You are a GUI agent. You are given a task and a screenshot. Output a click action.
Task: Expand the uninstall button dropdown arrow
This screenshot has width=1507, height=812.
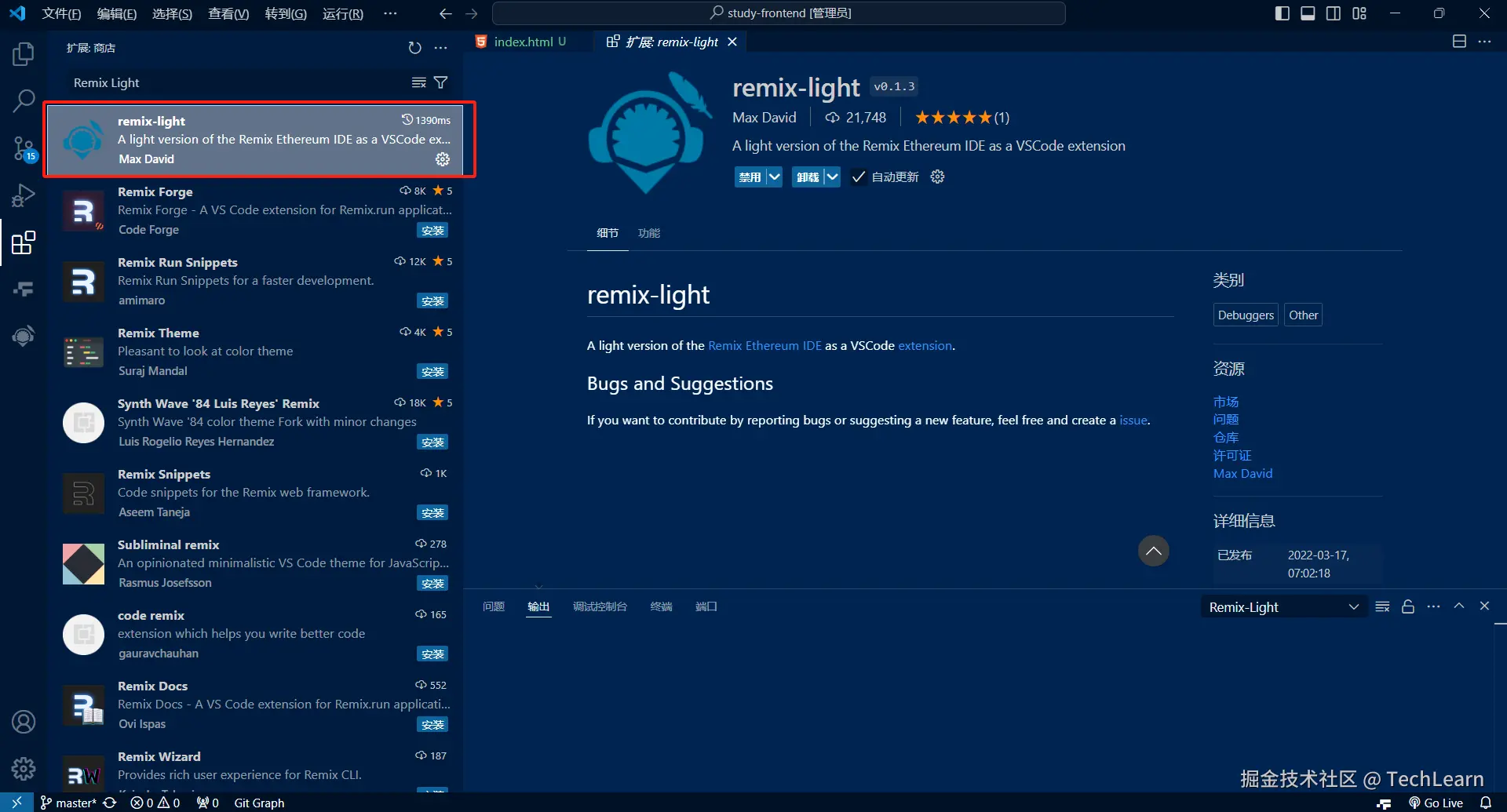(x=832, y=177)
